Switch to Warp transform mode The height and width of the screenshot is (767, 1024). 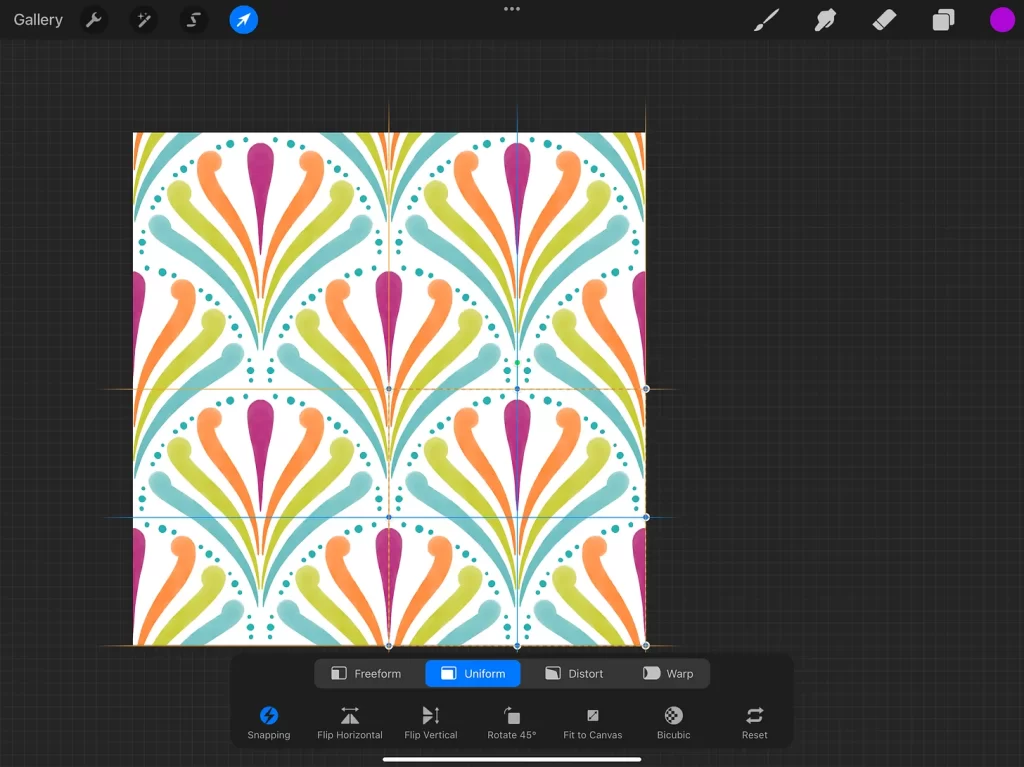pos(668,674)
